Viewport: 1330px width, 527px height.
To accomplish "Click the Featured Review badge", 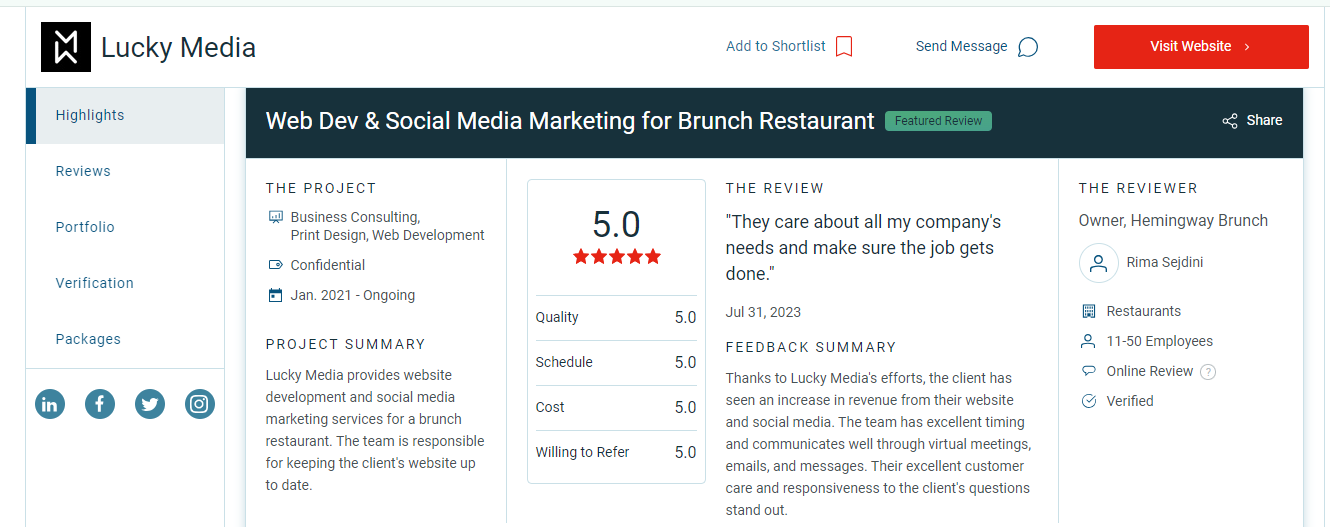I will [x=938, y=121].
